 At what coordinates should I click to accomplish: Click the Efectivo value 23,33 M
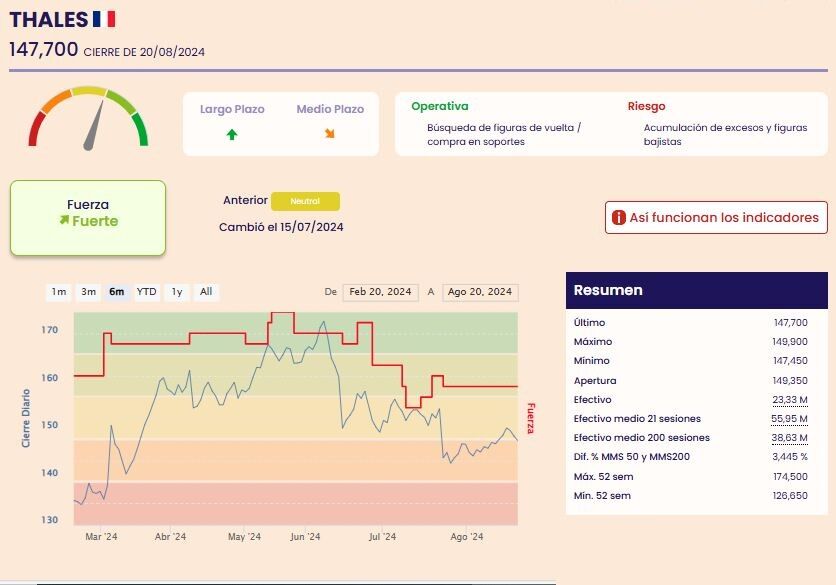(790, 399)
